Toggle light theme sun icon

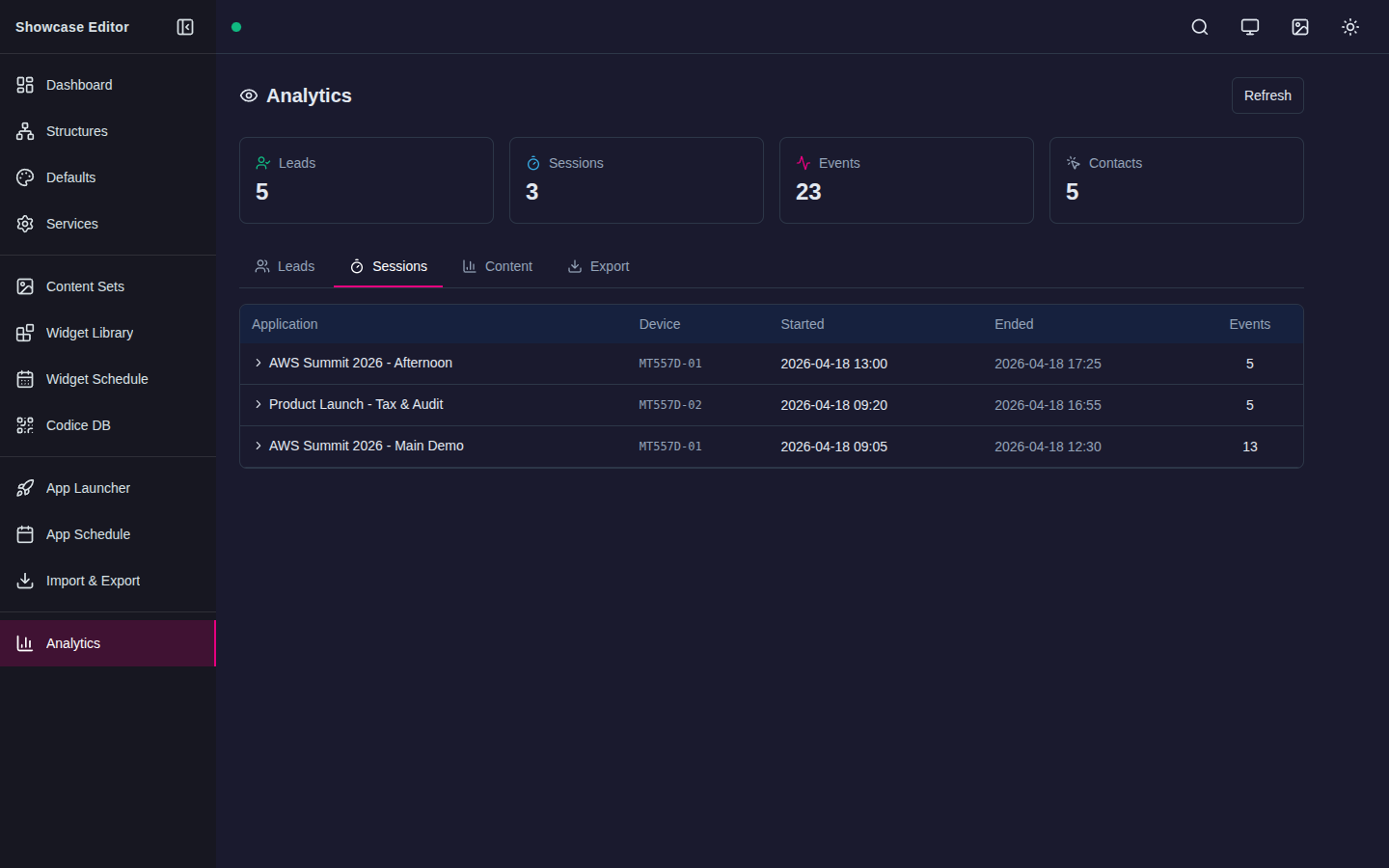[x=1350, y=27]
